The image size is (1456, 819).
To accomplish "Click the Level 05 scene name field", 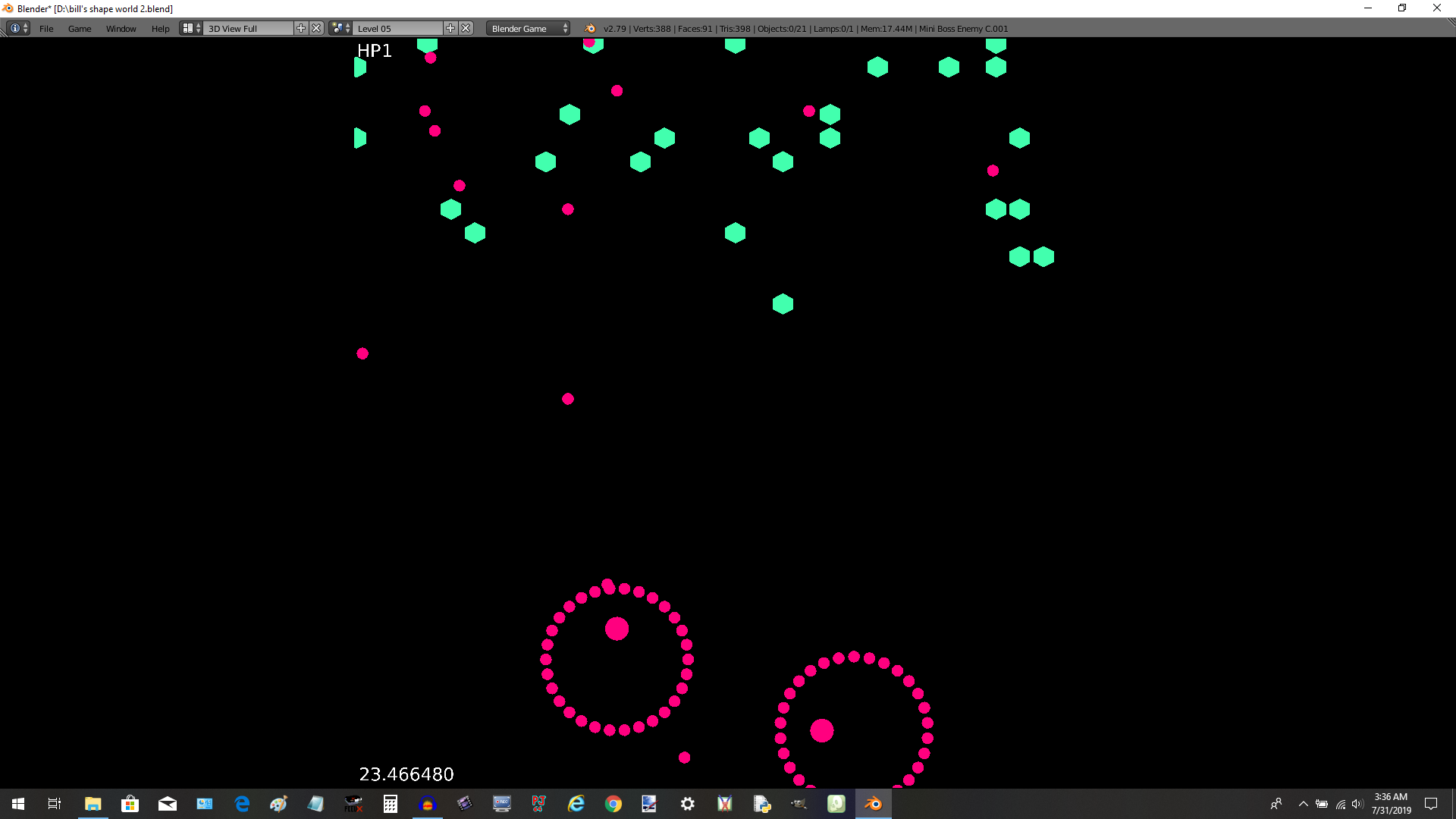I will [x=397, y=29].
